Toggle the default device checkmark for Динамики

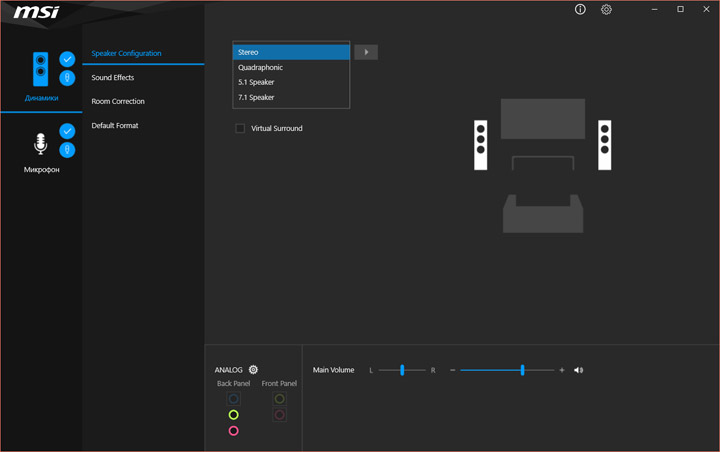[x=67, y=59]
